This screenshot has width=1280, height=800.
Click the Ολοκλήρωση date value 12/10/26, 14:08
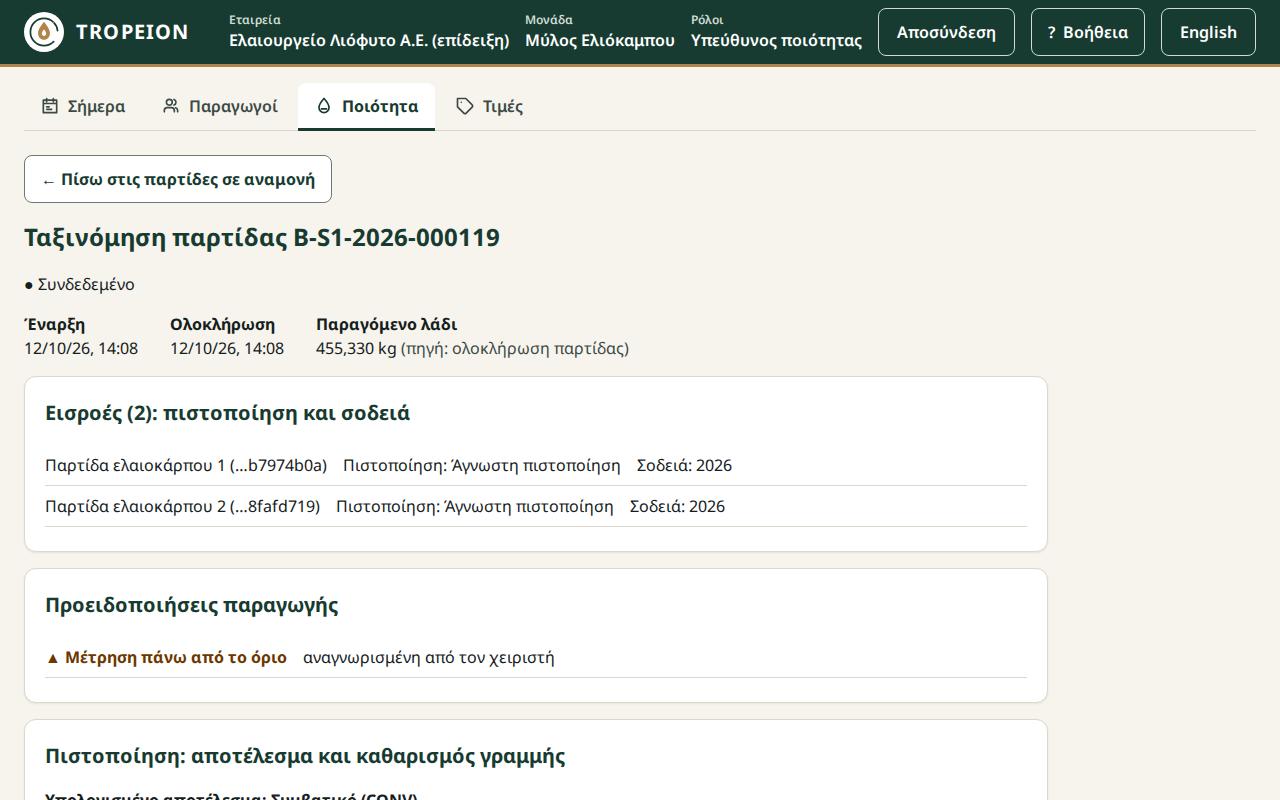click(227, 349)
